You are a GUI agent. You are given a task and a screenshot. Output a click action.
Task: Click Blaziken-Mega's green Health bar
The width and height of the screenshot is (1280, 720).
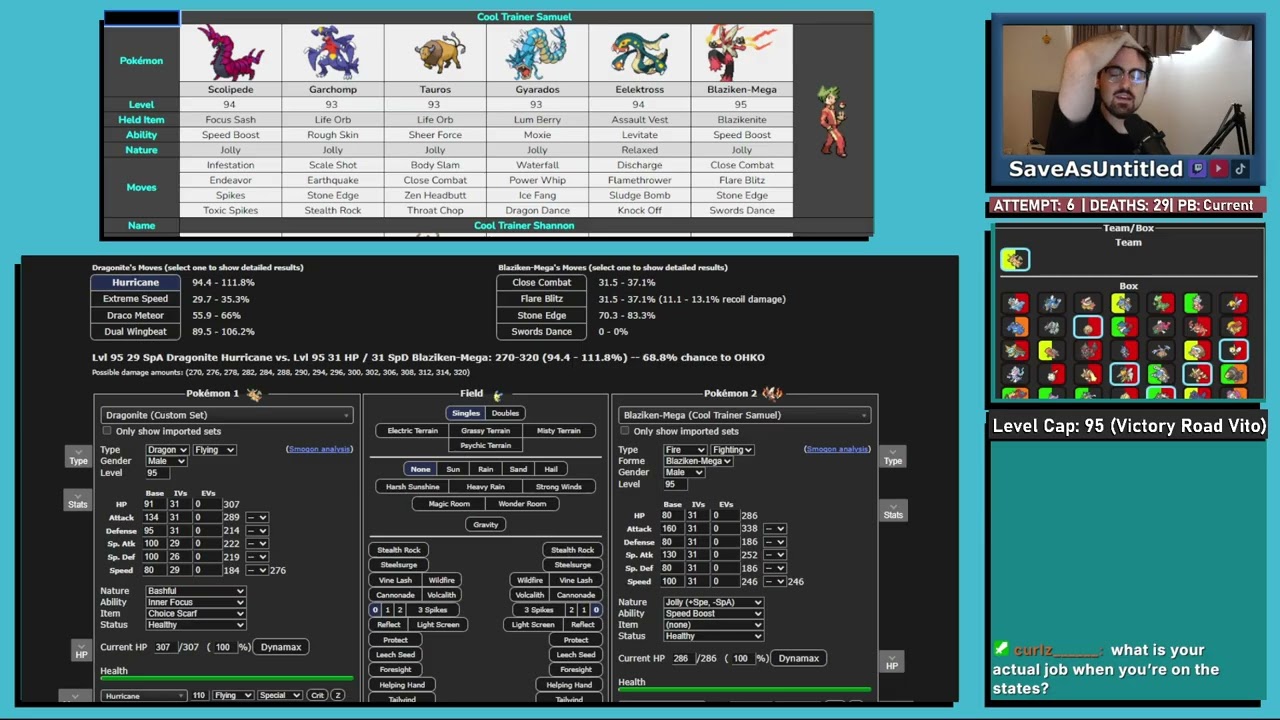(x=745, y=690)
